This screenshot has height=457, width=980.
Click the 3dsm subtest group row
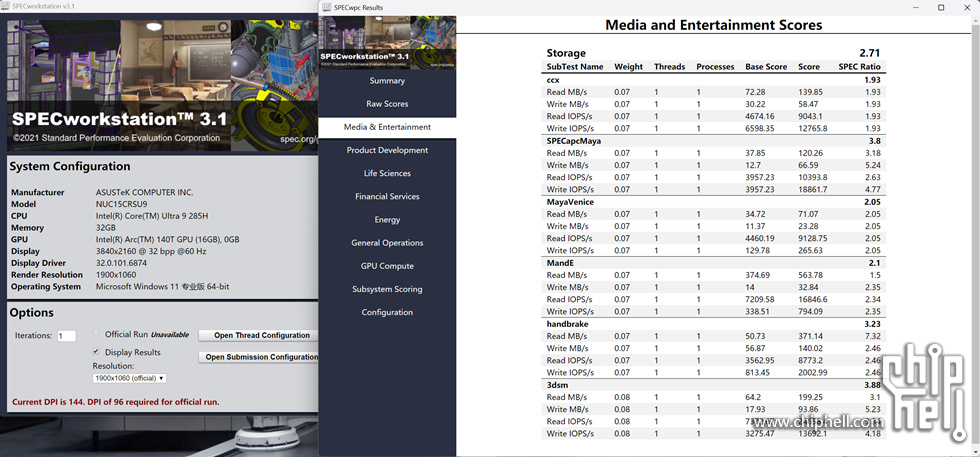(x=713, y=385)
